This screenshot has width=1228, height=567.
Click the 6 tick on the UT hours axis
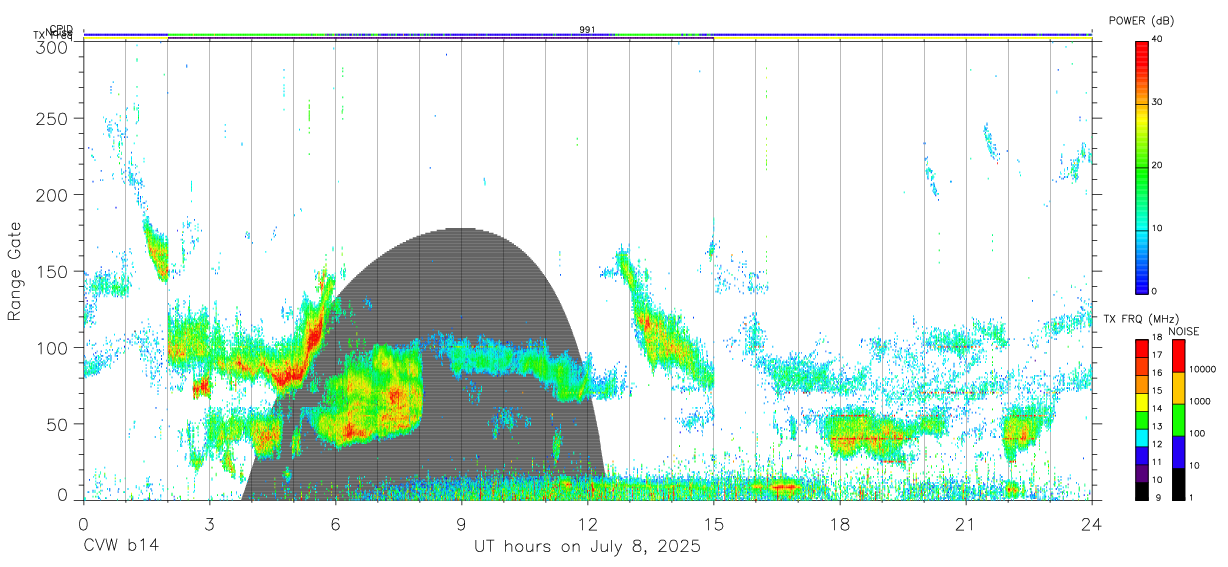pyautogui.click(x=335, y=523)
